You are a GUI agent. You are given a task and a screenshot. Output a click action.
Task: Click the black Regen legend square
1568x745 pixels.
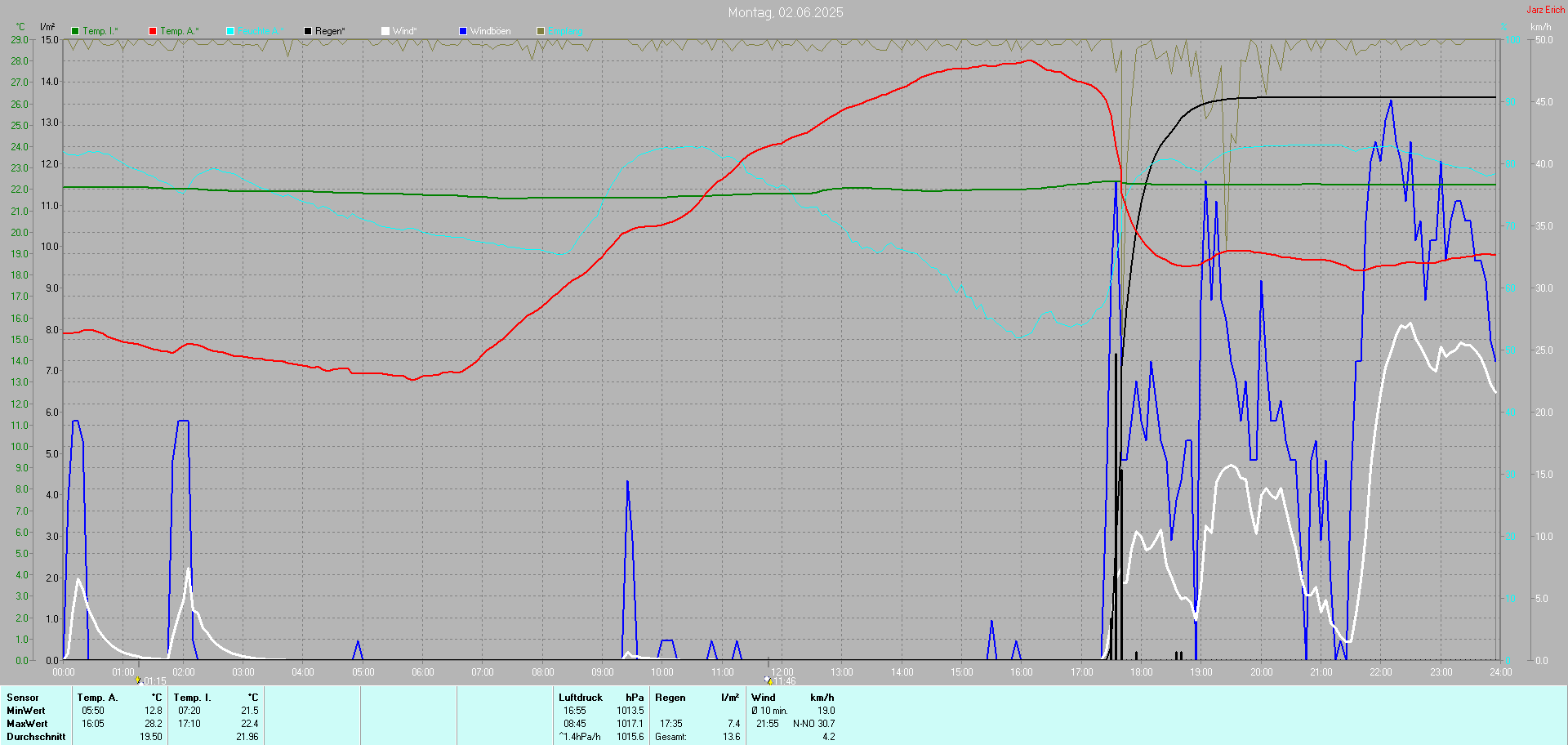pyautogui.click(x=308, y=31)
